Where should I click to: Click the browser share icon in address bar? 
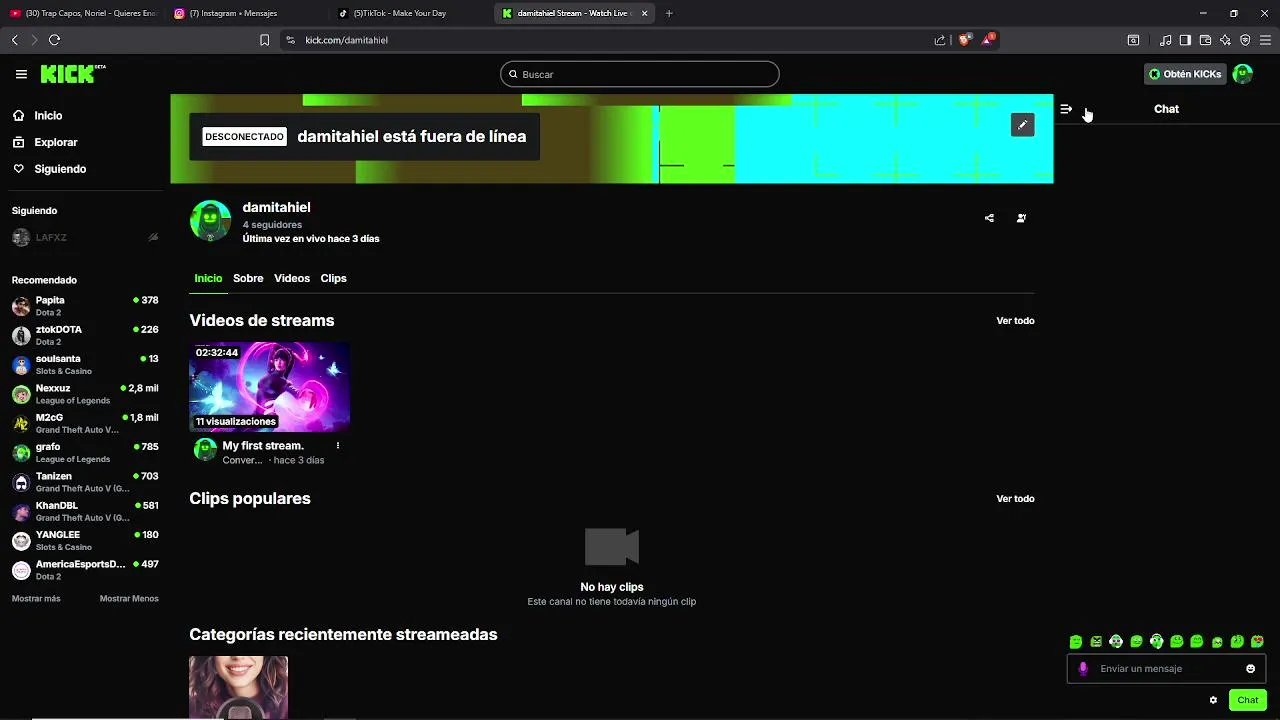940,40
